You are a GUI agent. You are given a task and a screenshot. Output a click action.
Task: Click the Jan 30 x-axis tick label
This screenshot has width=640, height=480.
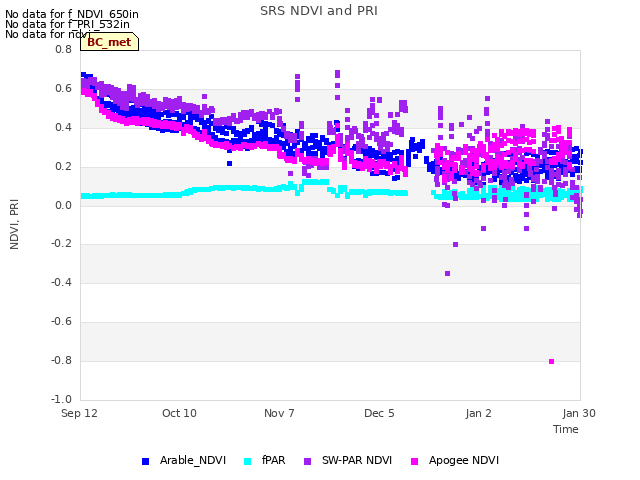click(x=579, y=413)
